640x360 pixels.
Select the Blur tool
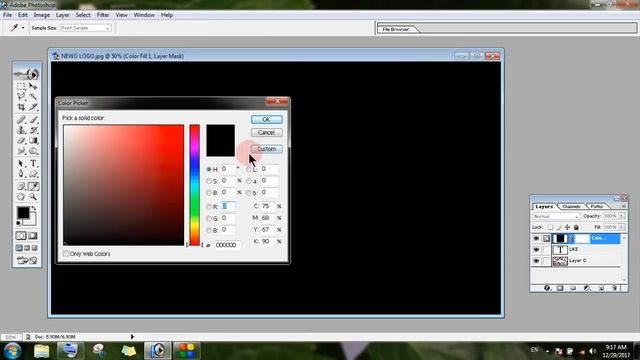pyautogui.click(x=21, y=151)
